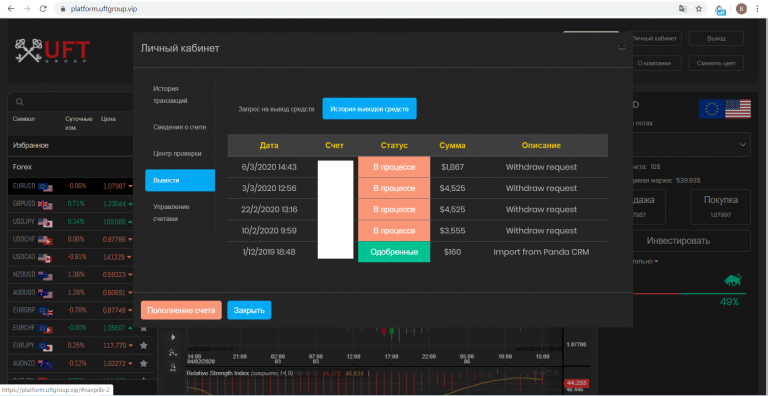Click the $3,555 amount cell
Image resolution: width=768 pixels, height=396 pixels.
[x=452, y=231]
